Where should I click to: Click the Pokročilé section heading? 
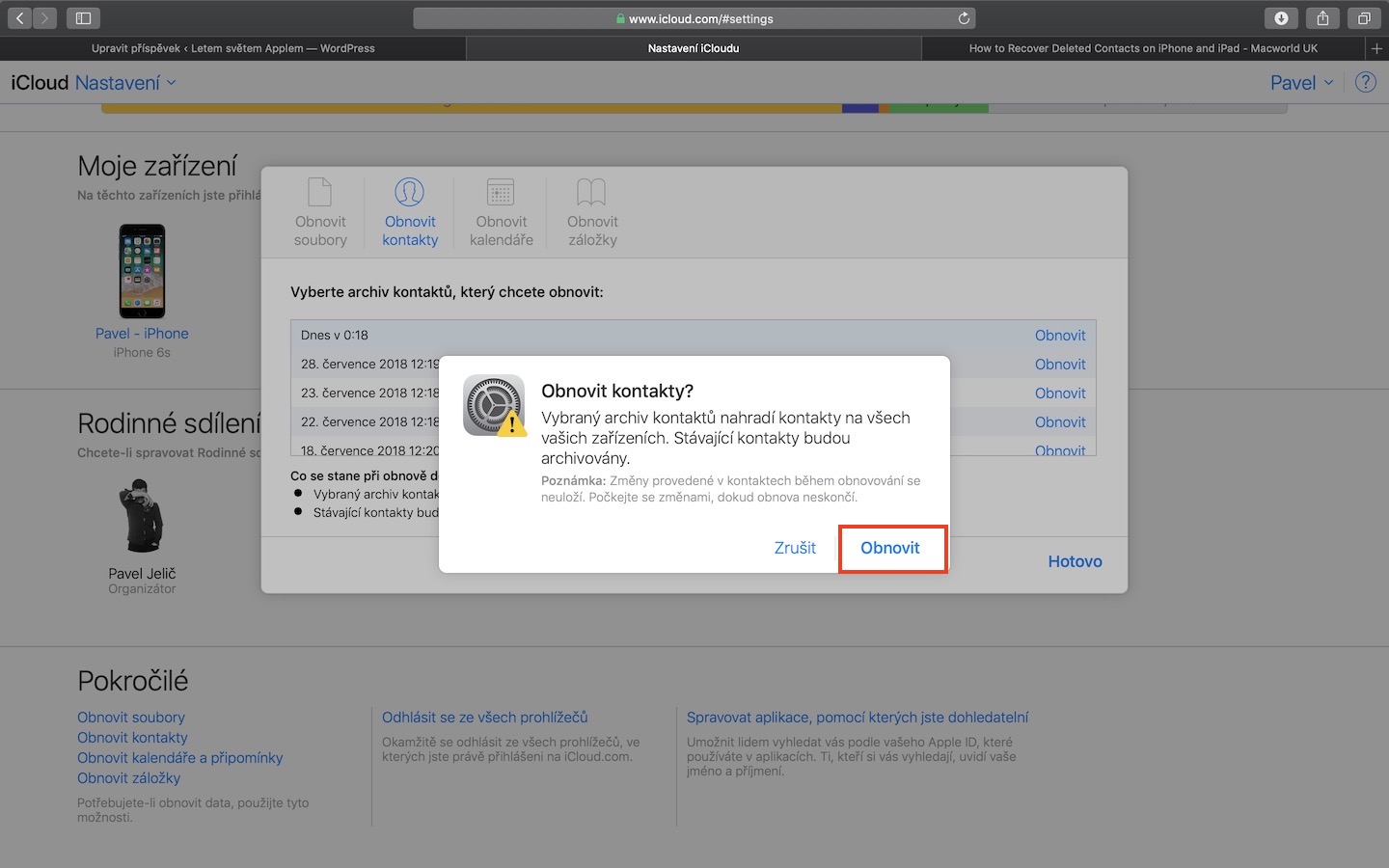pos(133,681)
